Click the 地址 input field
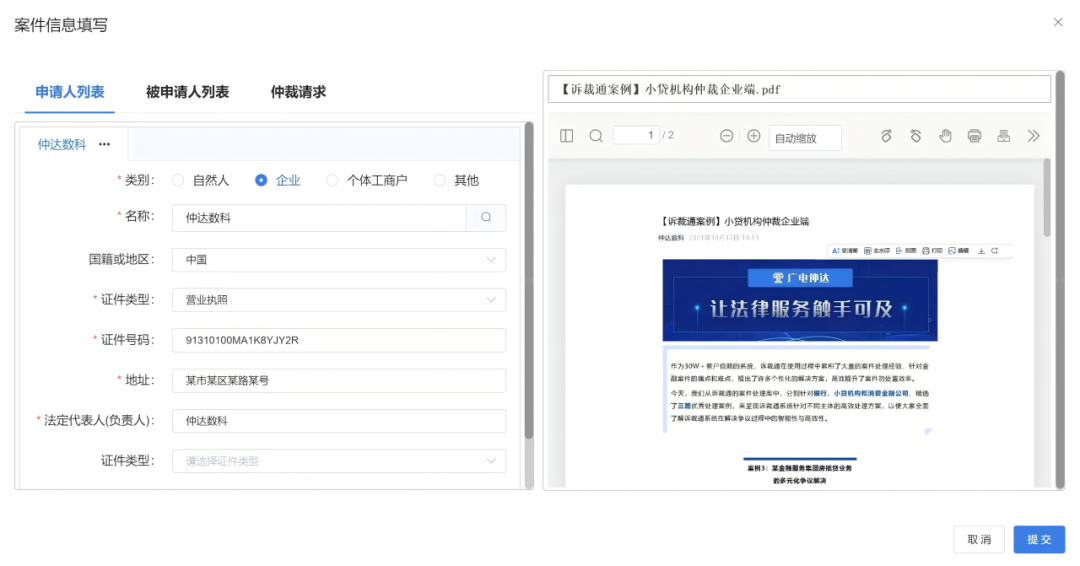The height and width of the screenshot is (566, 1080). [339, 380]
